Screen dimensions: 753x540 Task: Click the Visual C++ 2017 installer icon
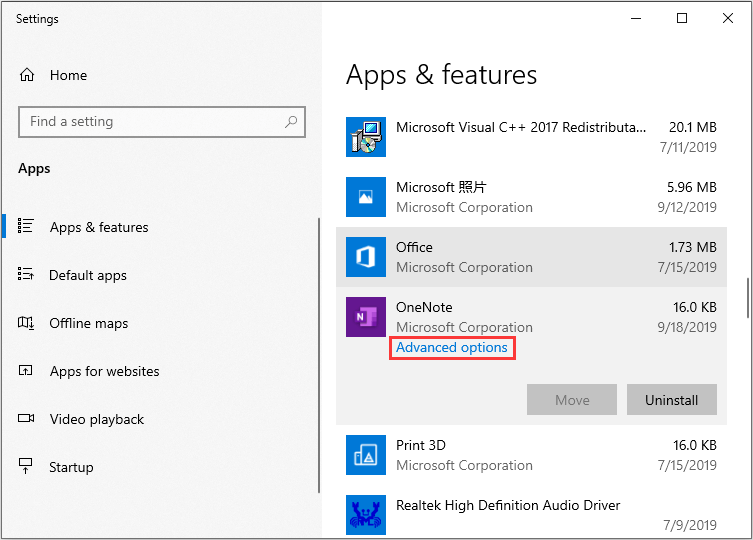tap(366, 137)
